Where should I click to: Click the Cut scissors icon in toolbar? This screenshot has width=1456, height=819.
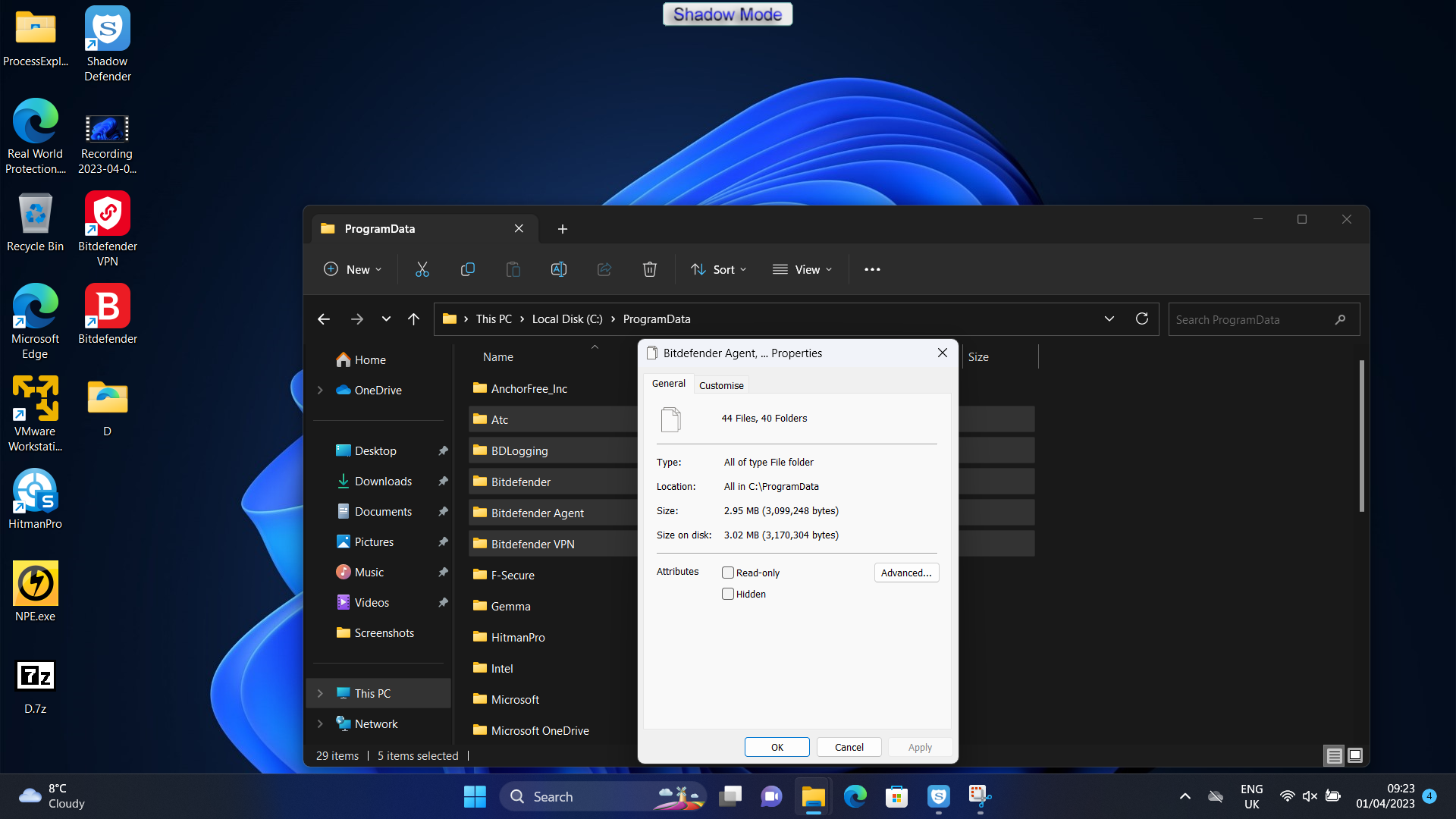422,269
